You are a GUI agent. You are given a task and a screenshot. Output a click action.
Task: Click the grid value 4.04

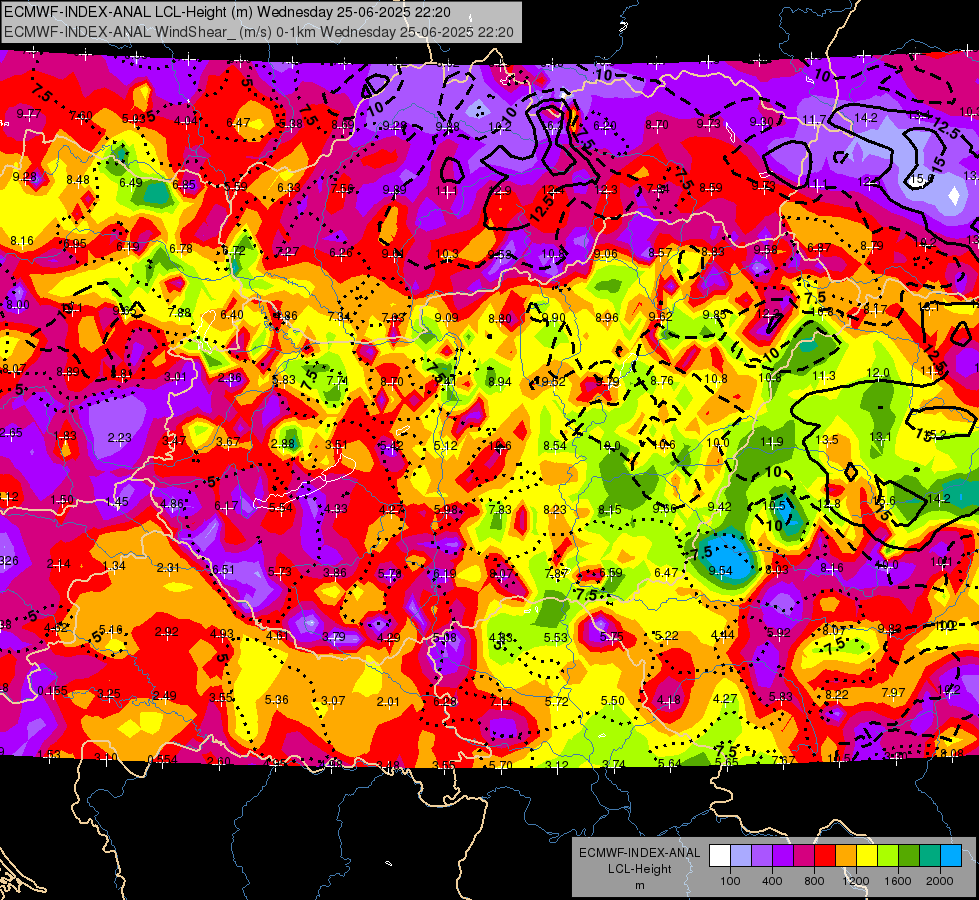pyautogui.click(x=185, y=121)
